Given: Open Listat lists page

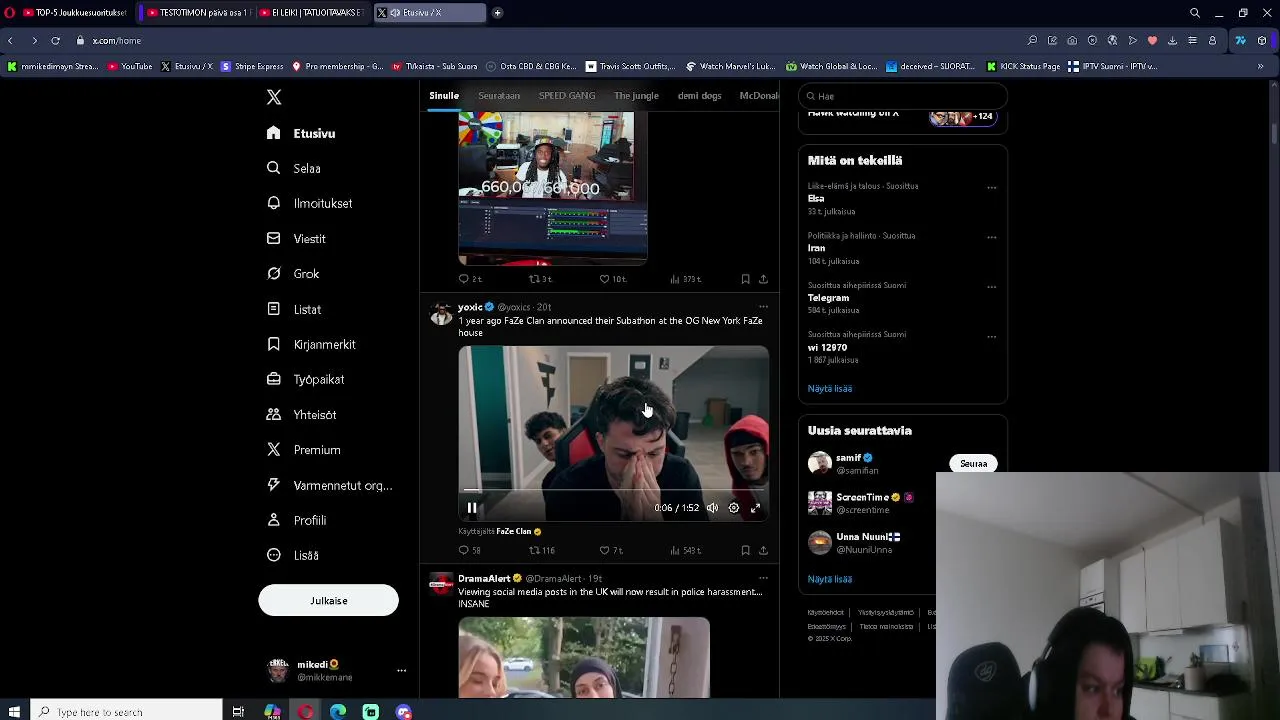Looking at the screenshot, I should tap(294, 309).
